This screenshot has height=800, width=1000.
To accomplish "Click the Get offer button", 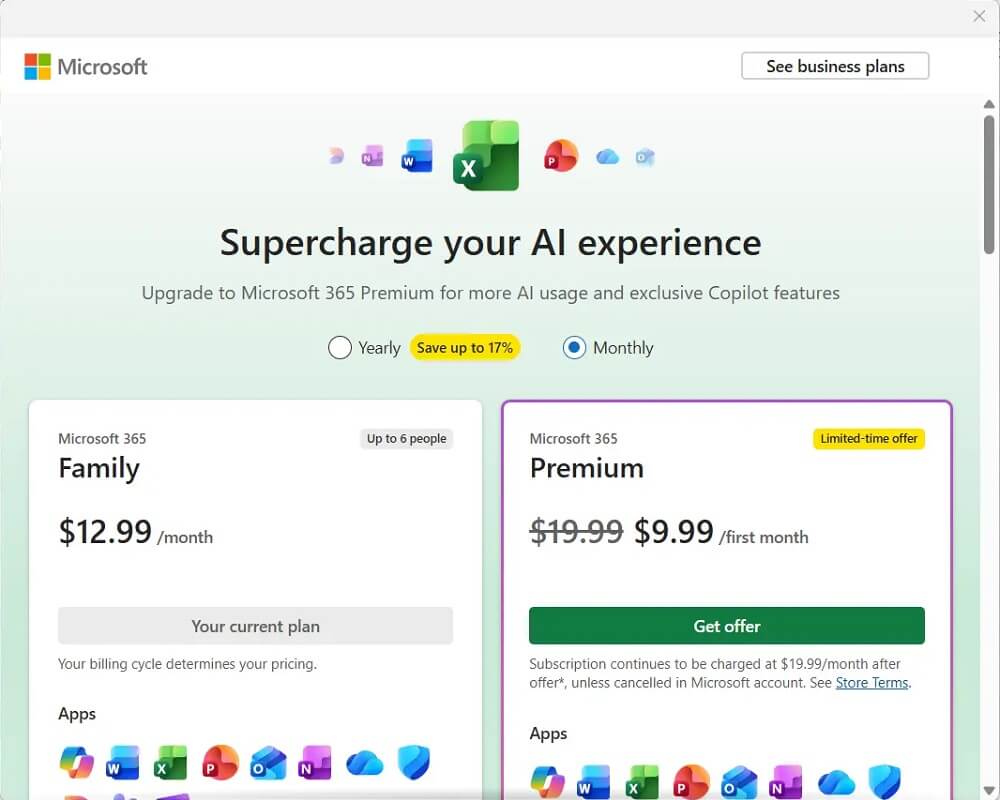I will coord(726,626).
